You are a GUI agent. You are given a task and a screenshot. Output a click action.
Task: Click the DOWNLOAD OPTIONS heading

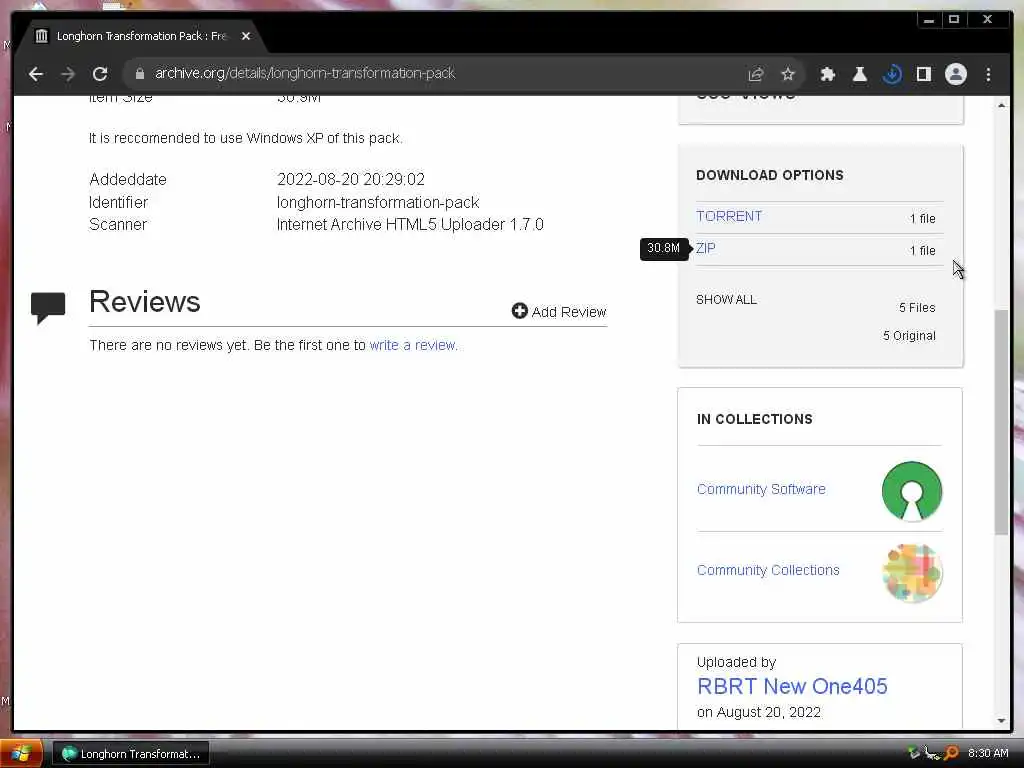click(770, 175)
